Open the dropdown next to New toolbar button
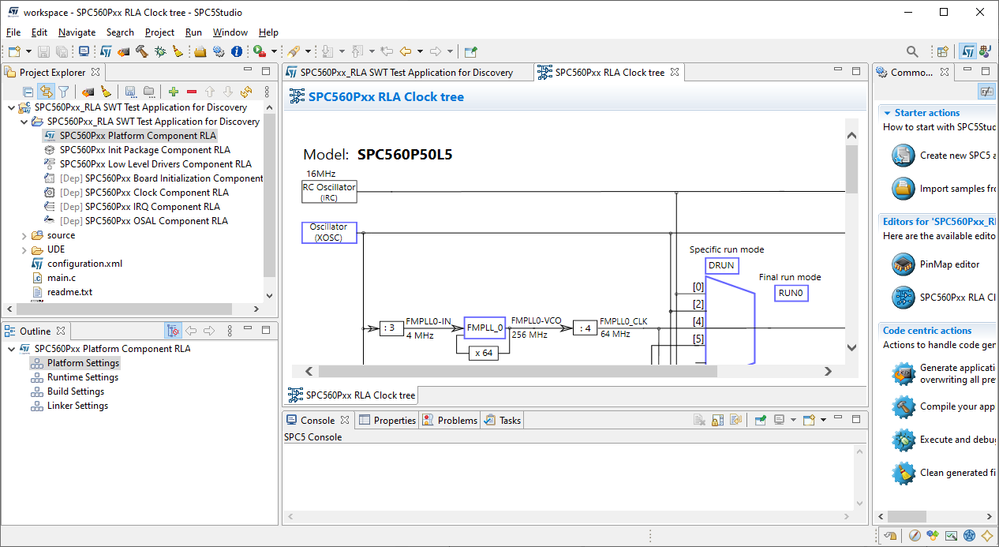This screenshot has height=547, width=999. point(29,51)
